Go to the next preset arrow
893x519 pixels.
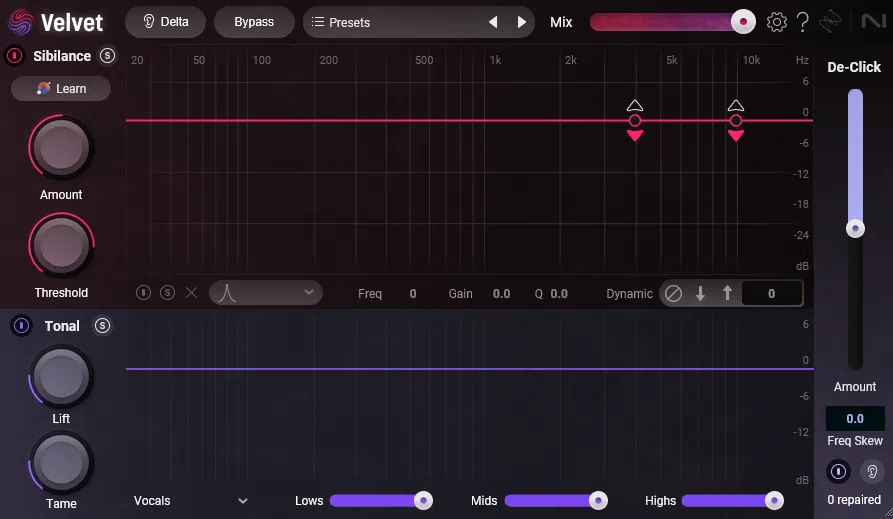pos(521,22)
